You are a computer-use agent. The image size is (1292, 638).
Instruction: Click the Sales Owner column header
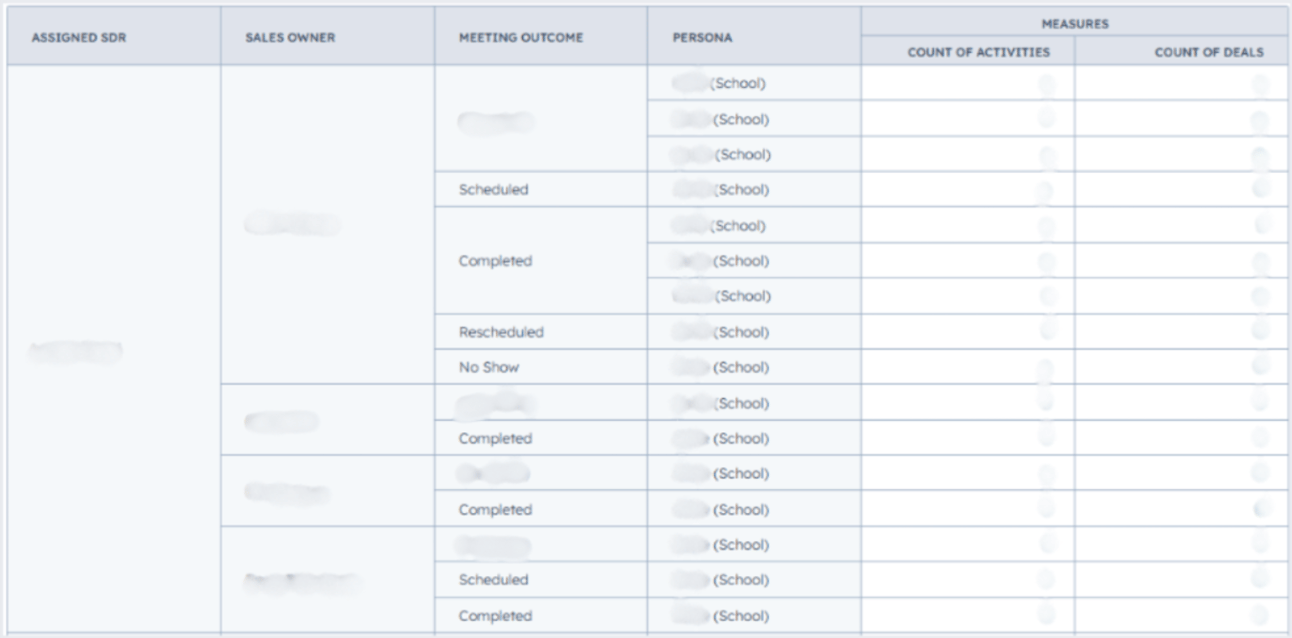click(x=290, y=38)
